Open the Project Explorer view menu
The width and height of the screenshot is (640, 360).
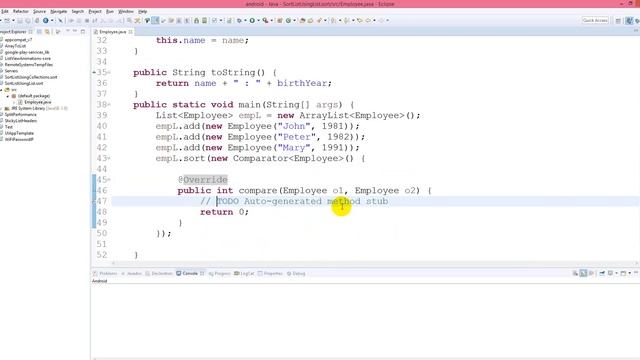point(67,31)
